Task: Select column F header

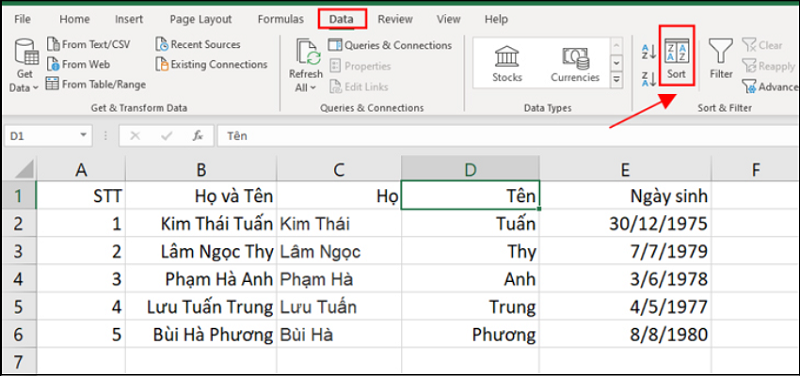Action: point(756,169)
